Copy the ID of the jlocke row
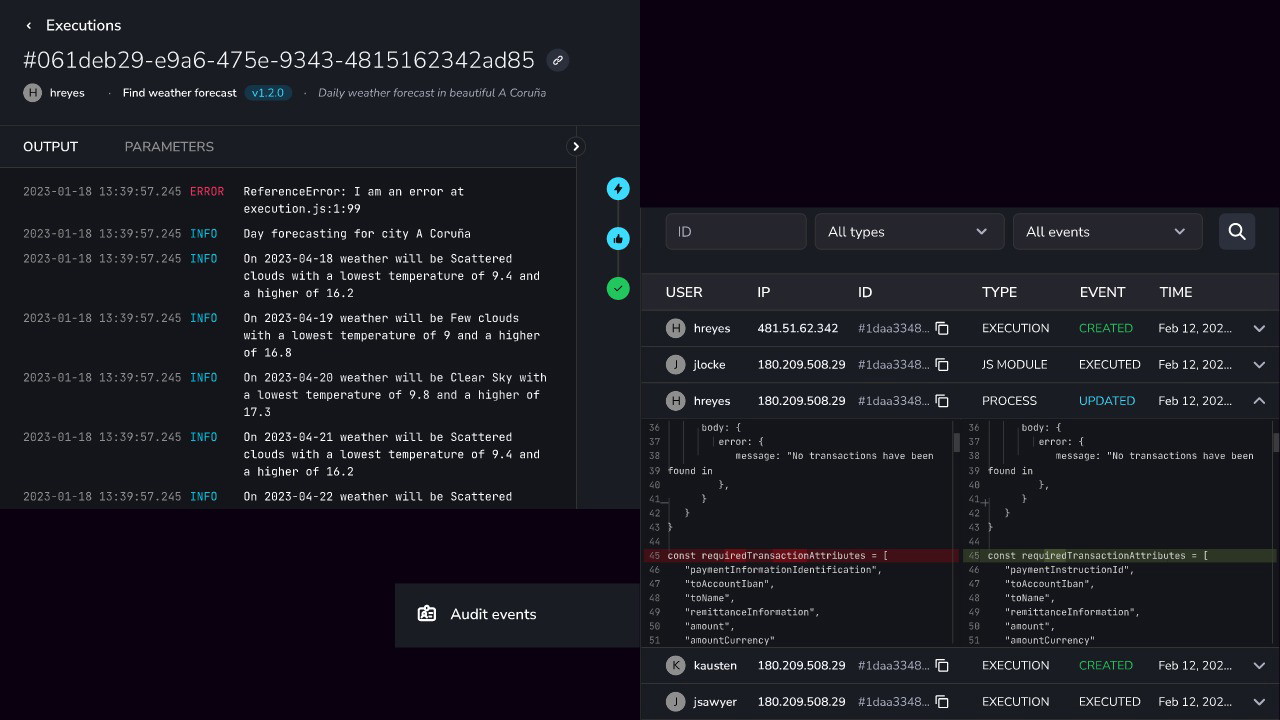The height and width of the screenshot is (720, 1280). point(941,364)
